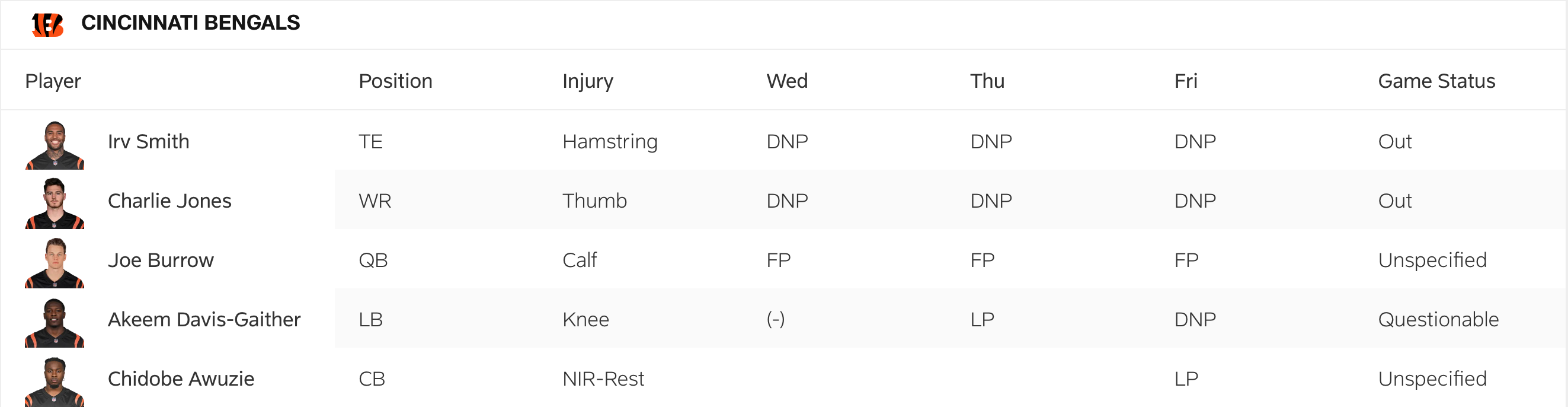Click the Position column header

pyautogui.click(x=395, y=81)
